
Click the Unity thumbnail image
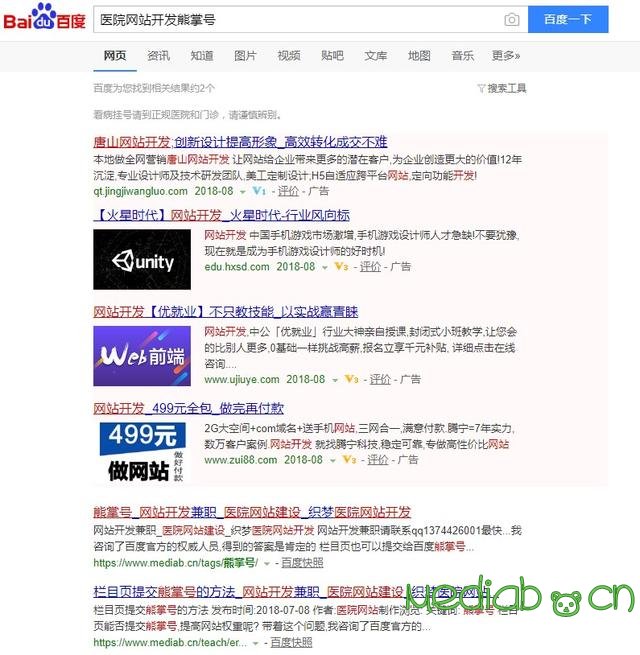click(x=142, y=259)
